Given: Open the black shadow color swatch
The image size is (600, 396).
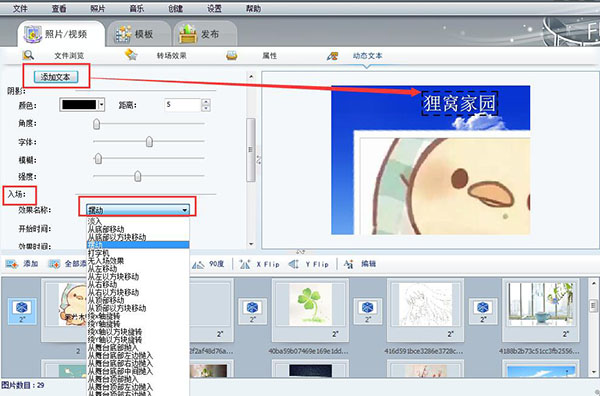Looking at the screenshot, I should 79,104.
